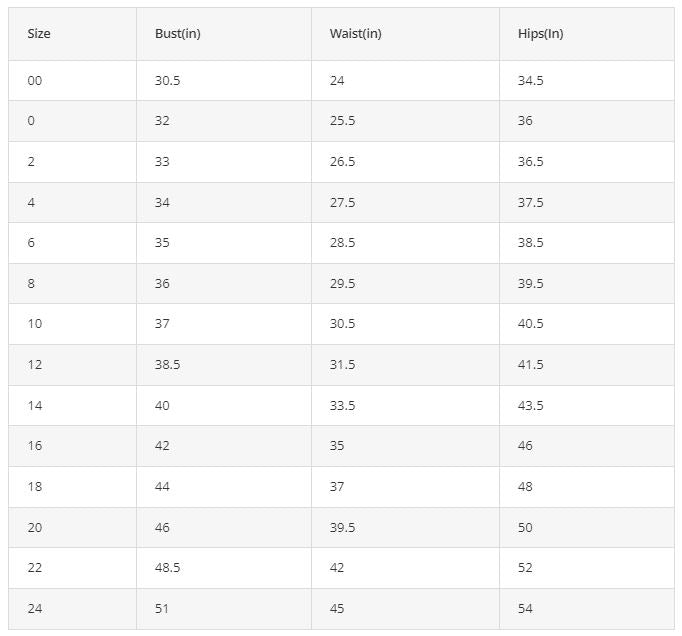The height and width of the screenshot is (636, 682).
Task: Select the hips value 46 in the size 16 row
Action: 525,445
